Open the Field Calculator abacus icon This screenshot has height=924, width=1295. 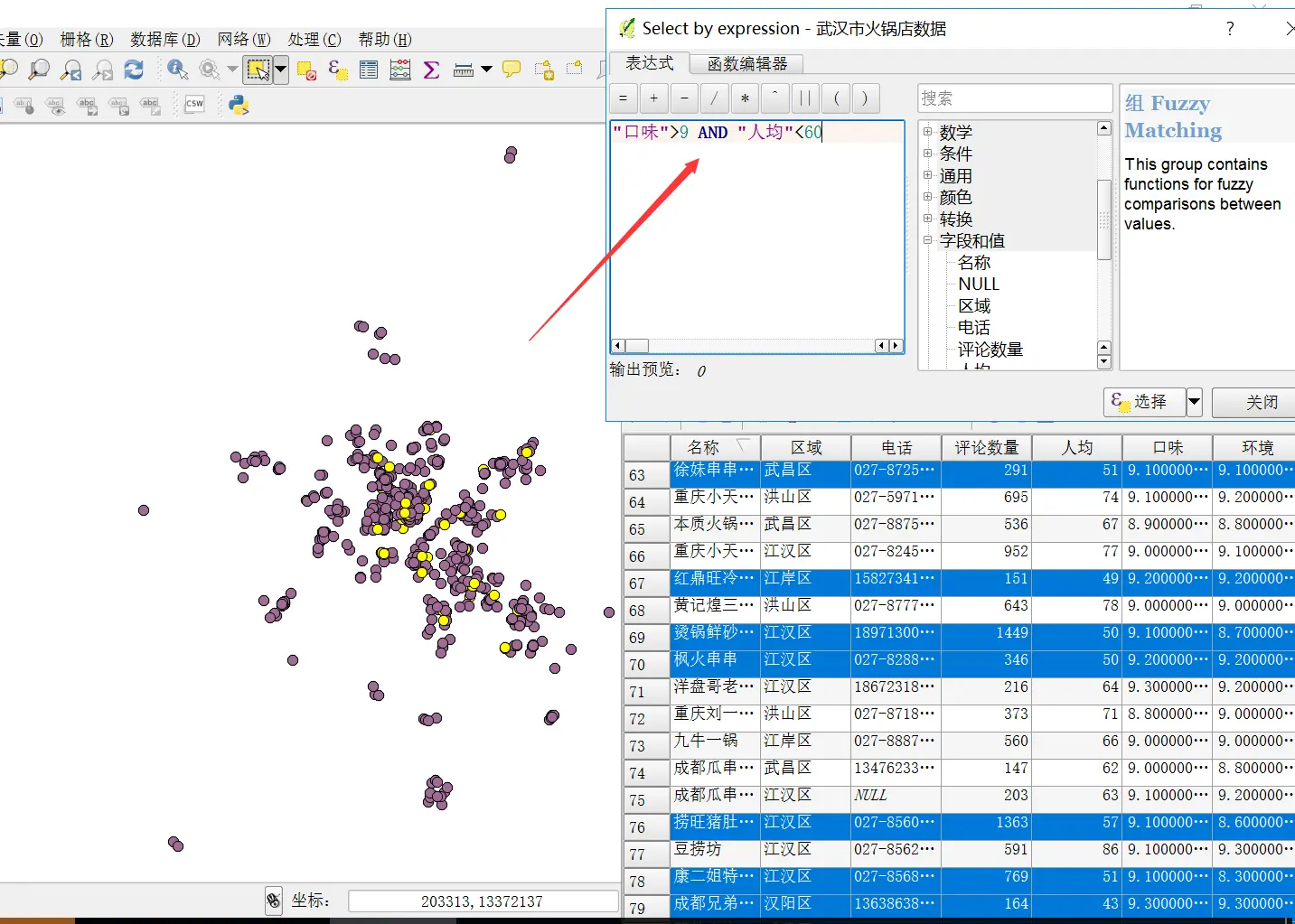point(400,70)
